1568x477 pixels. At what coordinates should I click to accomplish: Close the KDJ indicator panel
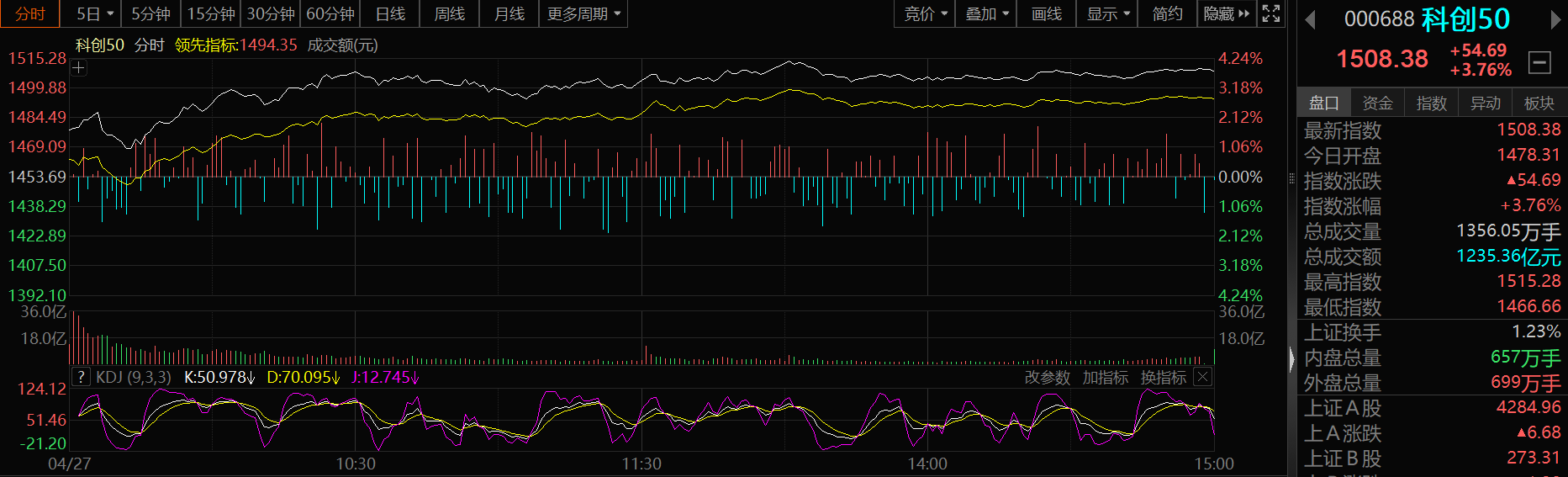click(x=1203, y=377)
